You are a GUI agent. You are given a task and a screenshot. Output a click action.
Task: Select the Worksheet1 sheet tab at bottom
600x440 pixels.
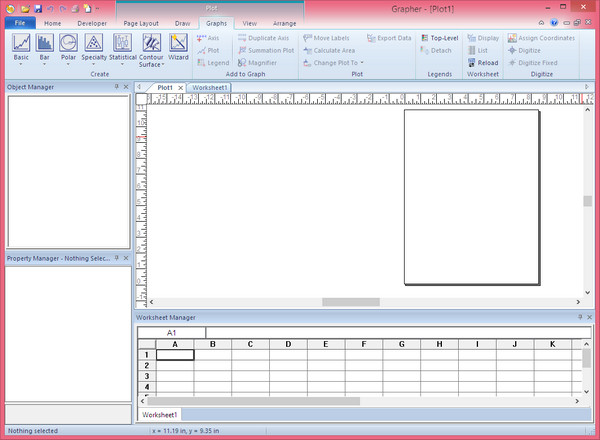160,414
